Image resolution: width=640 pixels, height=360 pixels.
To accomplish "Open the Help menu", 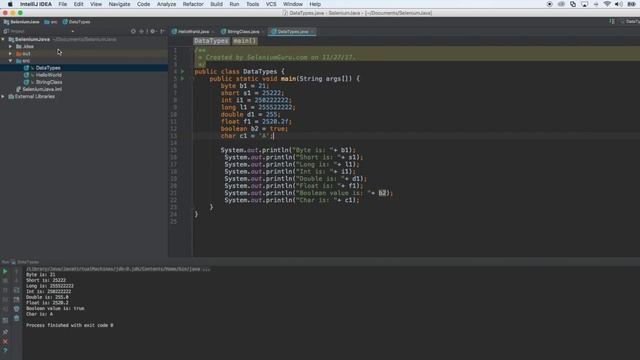I will (315, 4).
